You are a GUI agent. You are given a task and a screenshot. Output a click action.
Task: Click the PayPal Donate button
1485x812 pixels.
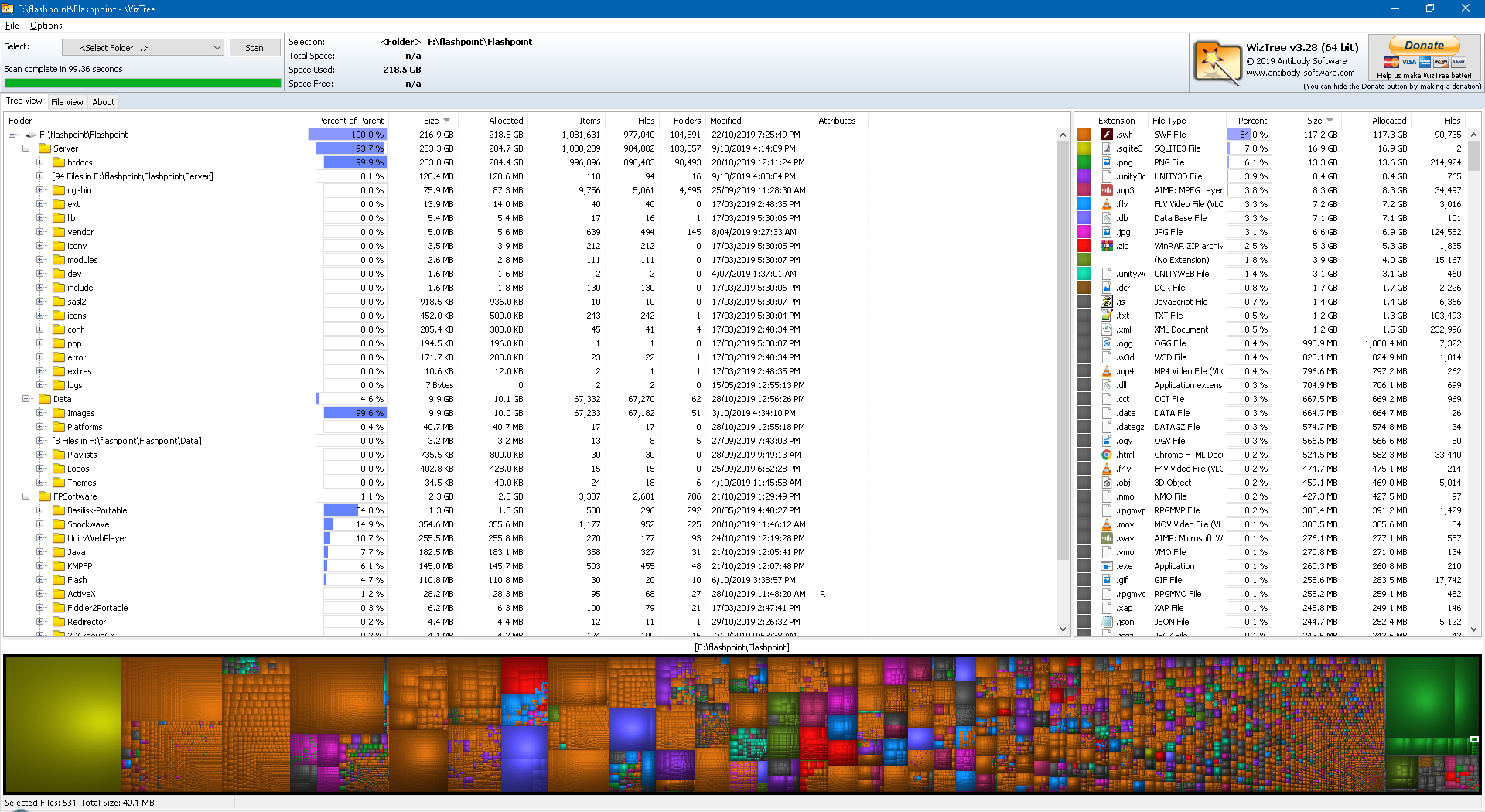[x=1424, y=46]
